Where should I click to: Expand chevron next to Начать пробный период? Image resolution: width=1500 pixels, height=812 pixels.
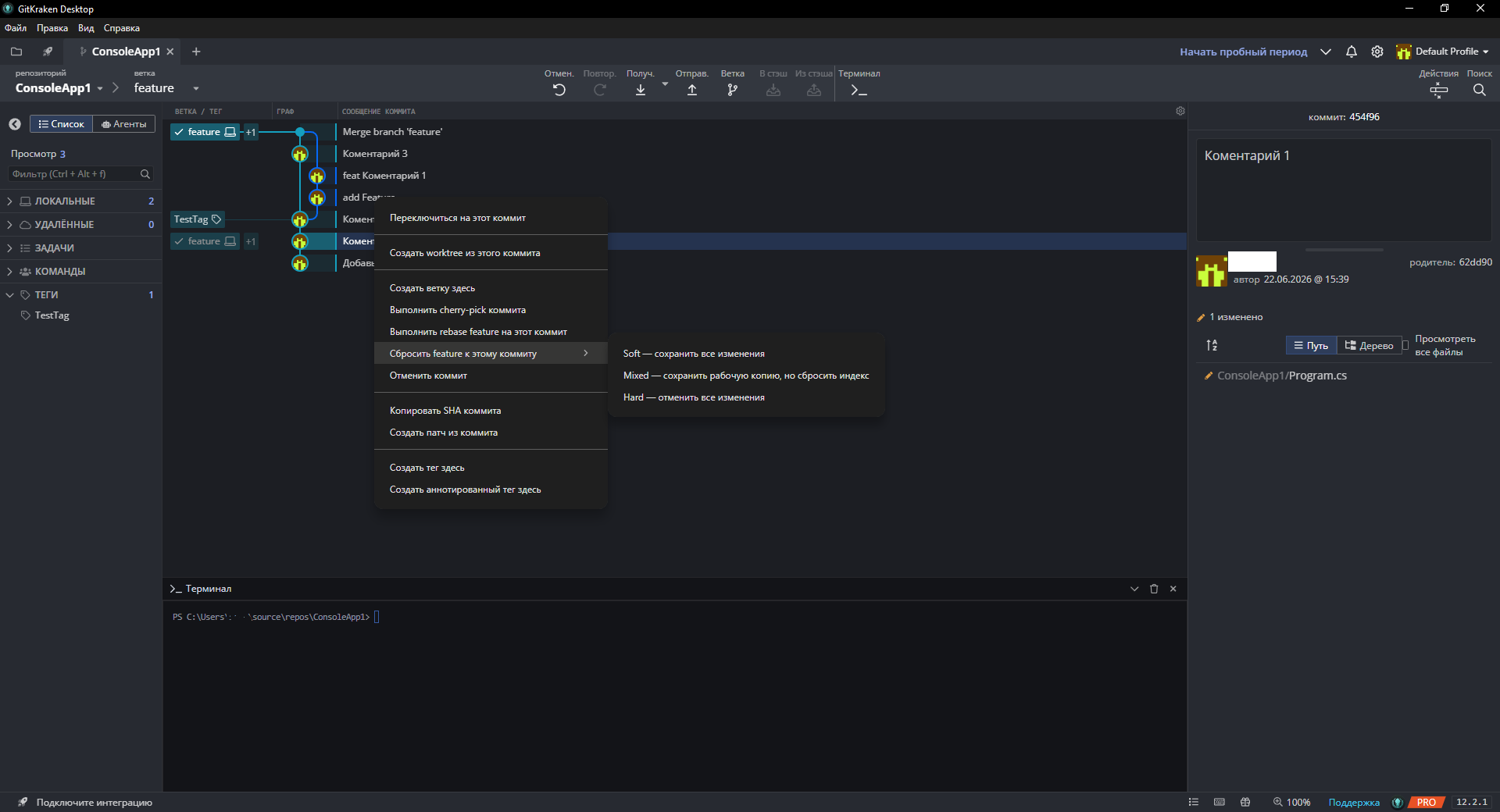click(1326, 52)
